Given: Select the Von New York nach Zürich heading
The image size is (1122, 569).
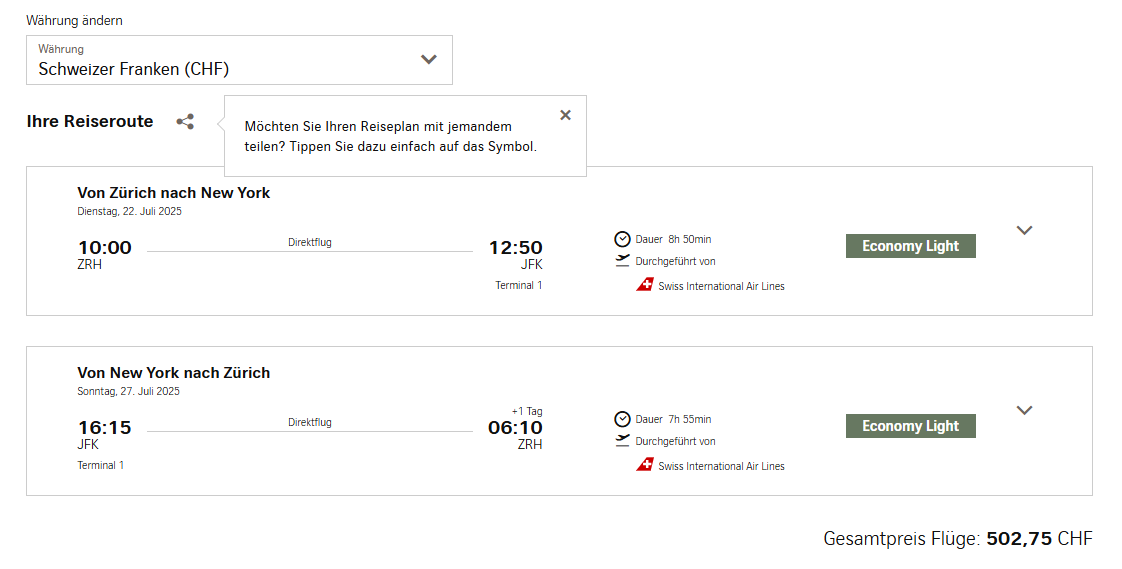Looking at the screenshot, I should tap(174, 373).
